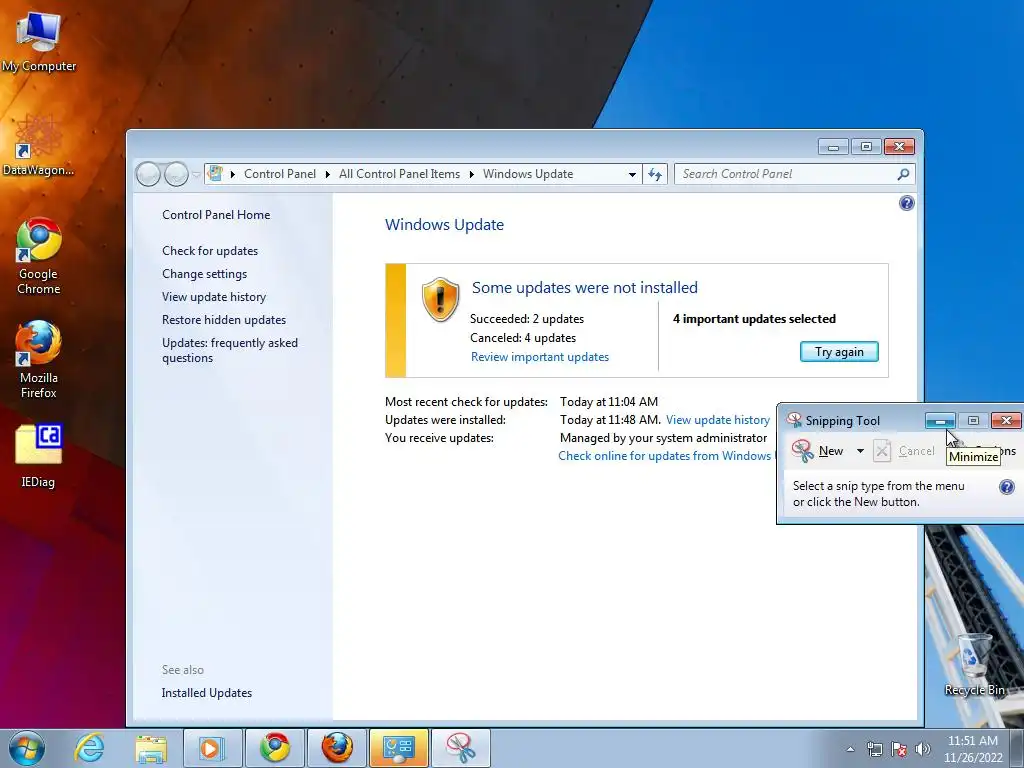Click search magnifier icon
The width and height of the screenshot is (1024, 768).
pyautogui.click(x=903, y=174)
